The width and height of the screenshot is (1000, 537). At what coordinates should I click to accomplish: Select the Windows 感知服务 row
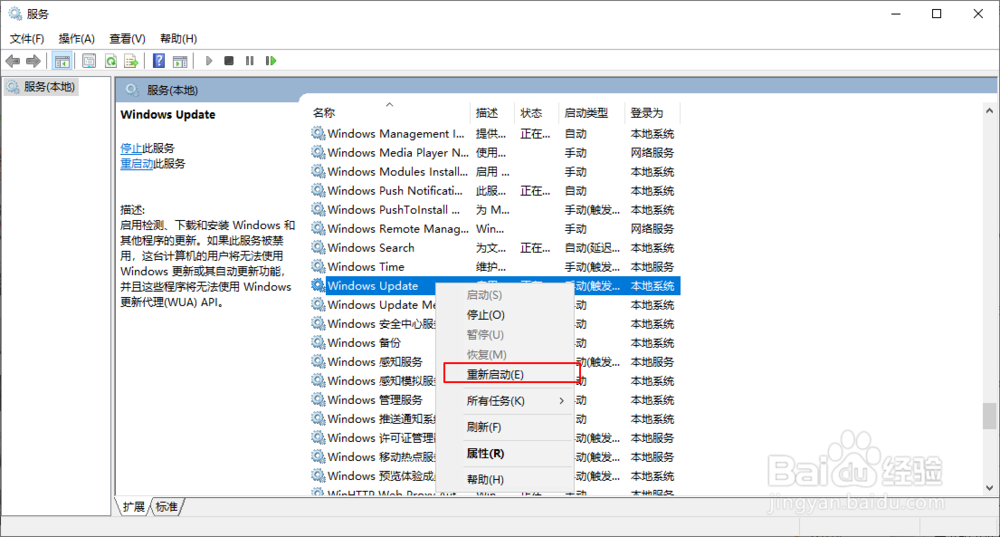(496, 362)
